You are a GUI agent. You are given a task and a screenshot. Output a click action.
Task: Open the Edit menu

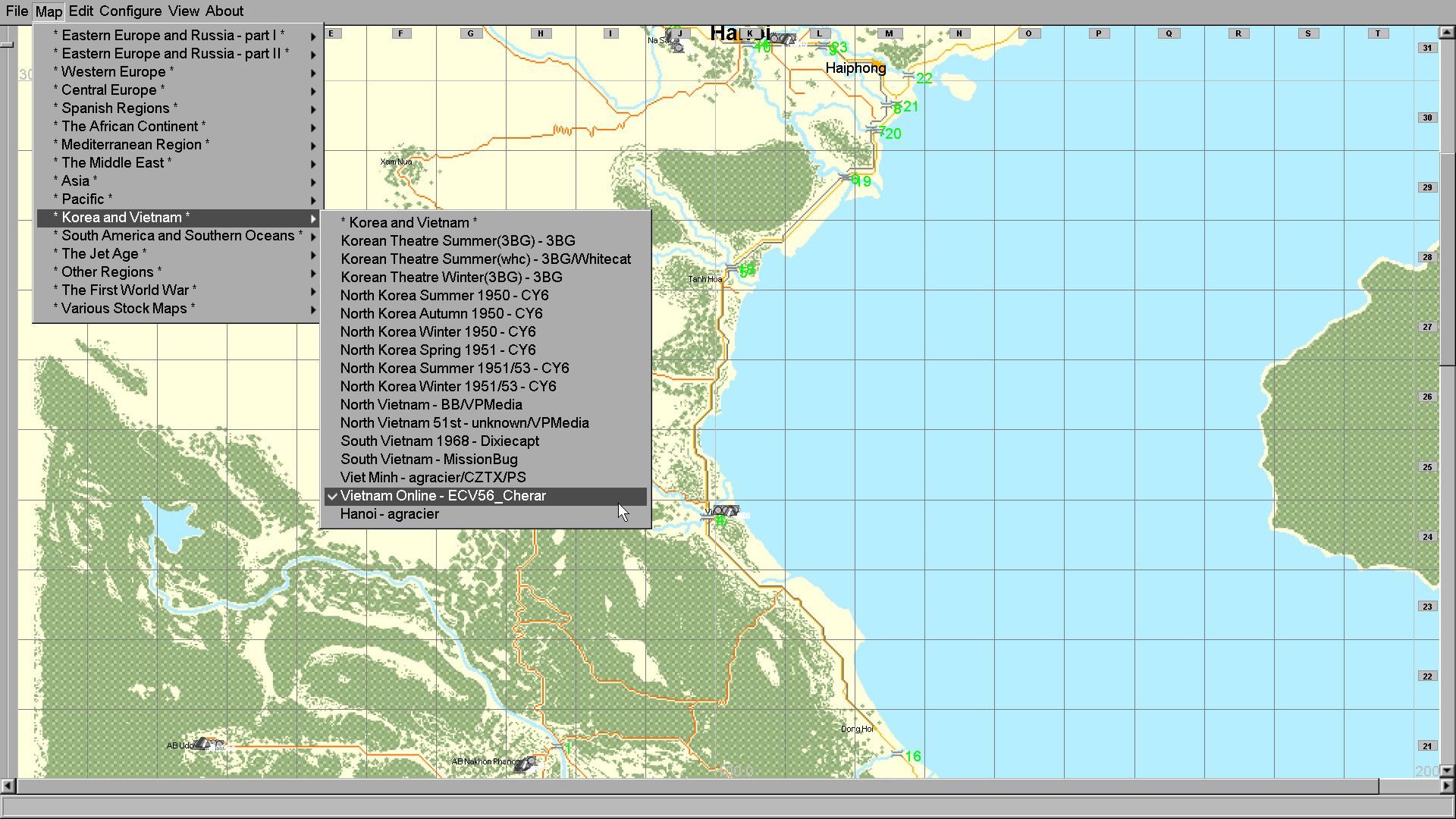(80, 11)
